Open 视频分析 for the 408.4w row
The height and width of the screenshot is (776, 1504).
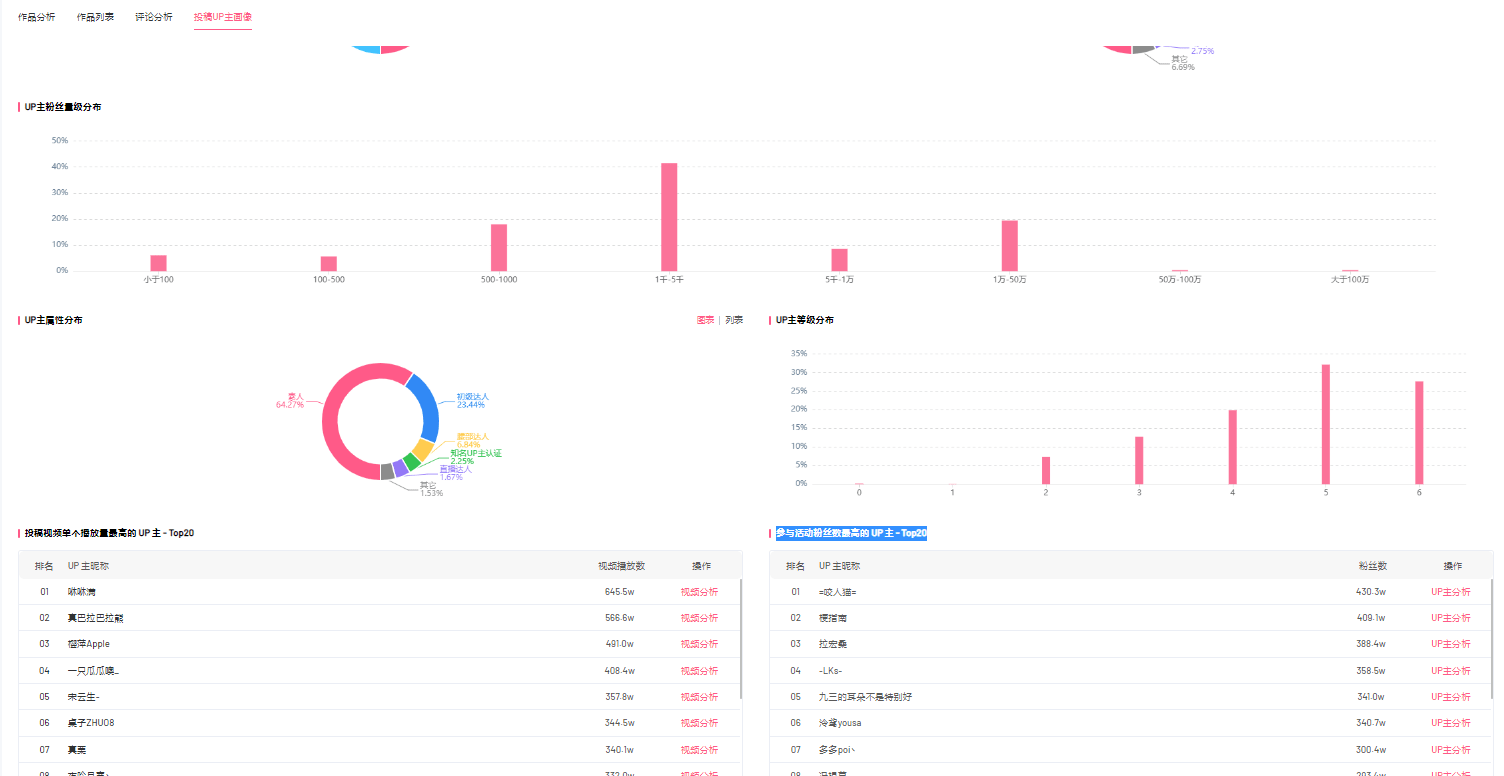tap(699, 671)
